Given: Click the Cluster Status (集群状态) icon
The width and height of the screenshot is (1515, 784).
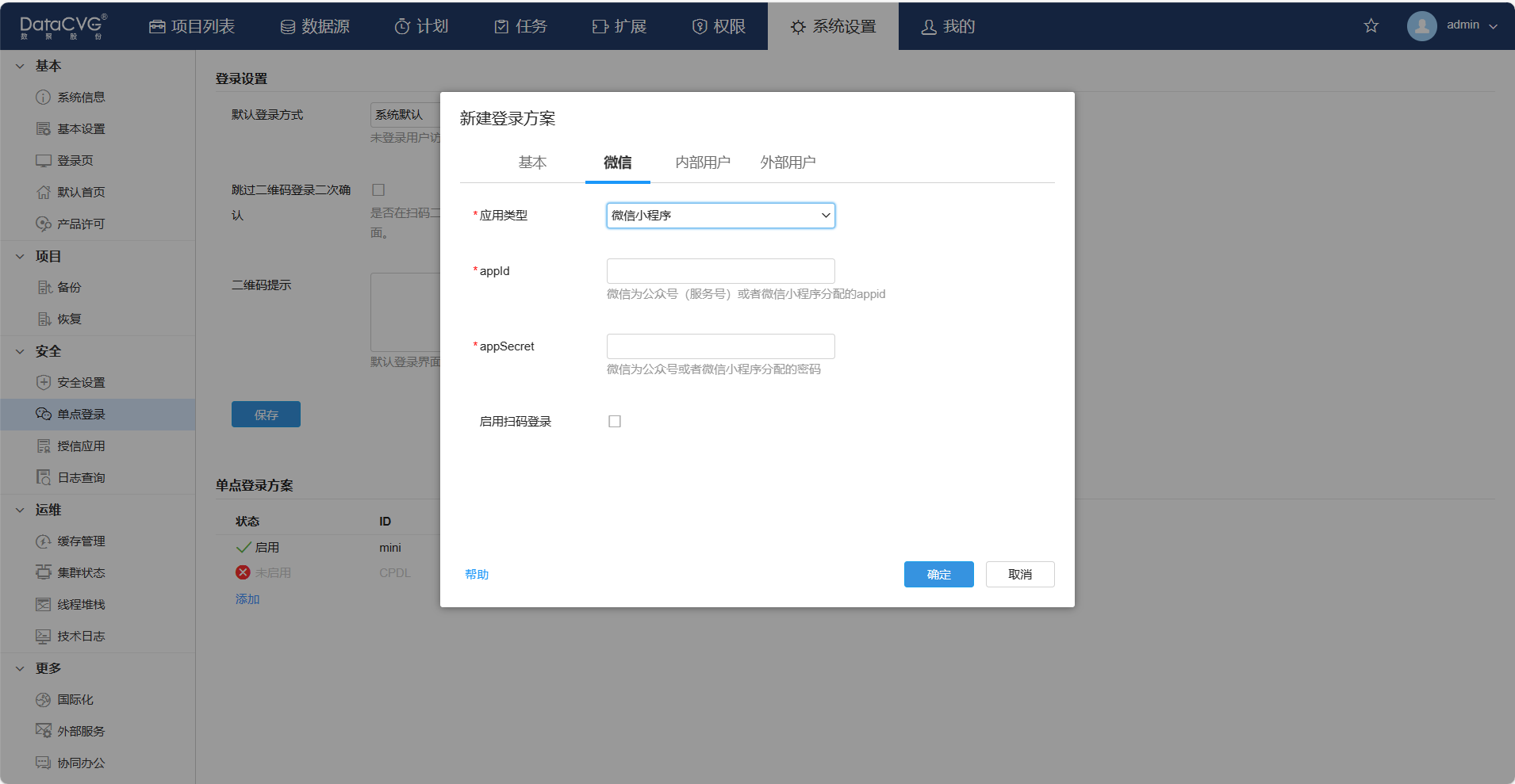Looking at the screenshot, I should (x=43, y=572).
